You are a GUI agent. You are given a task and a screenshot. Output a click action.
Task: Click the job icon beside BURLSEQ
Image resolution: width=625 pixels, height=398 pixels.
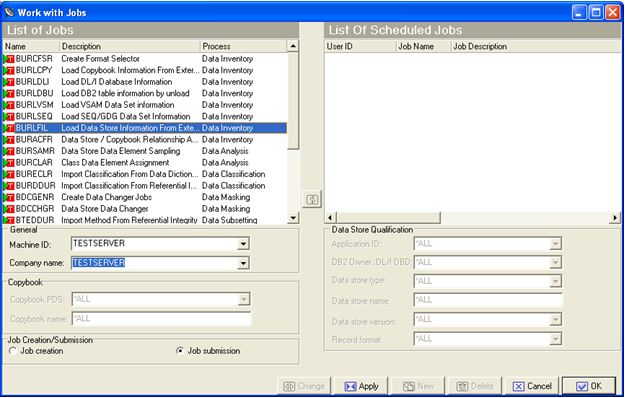point(9,117)
